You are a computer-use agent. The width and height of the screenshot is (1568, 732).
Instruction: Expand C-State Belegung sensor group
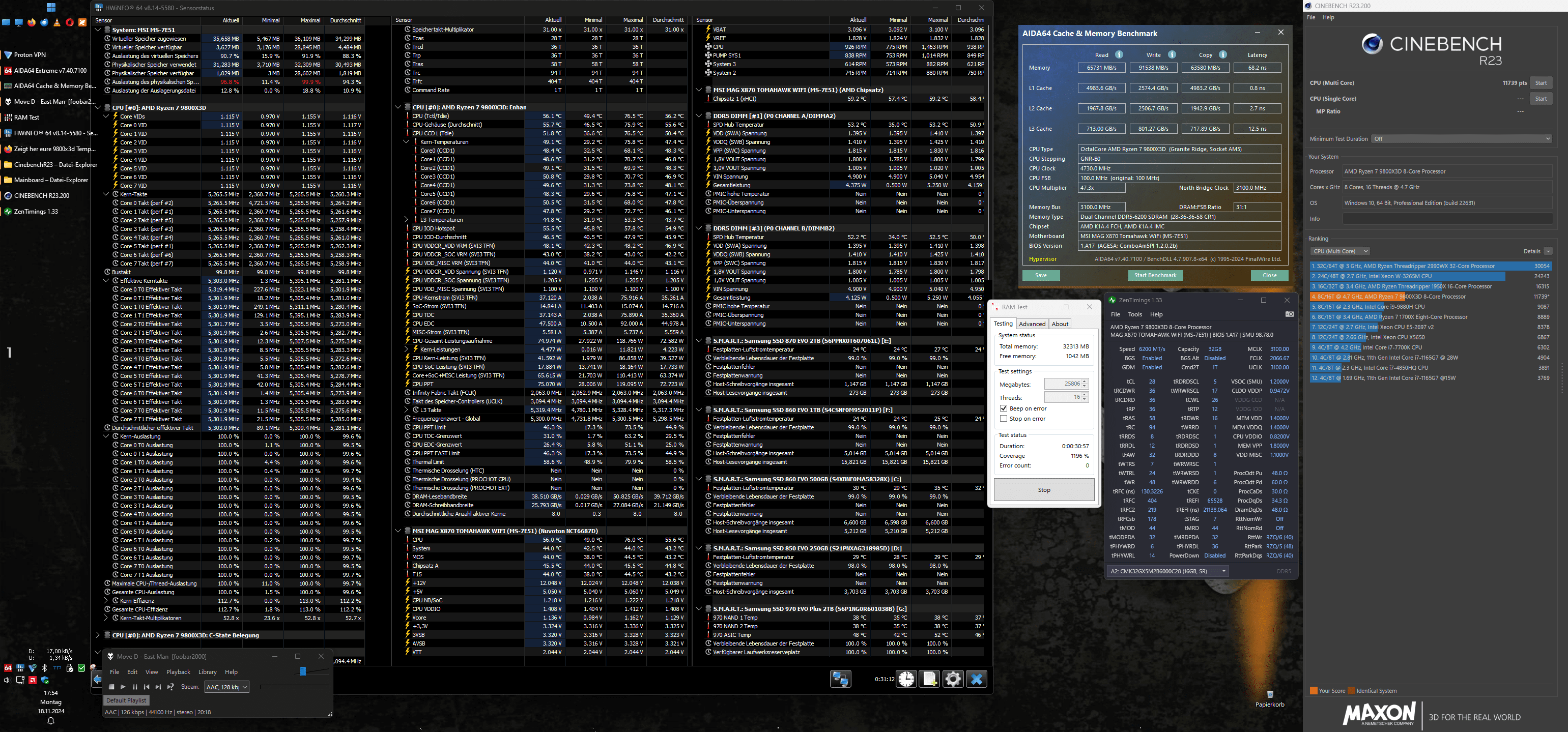[98, 635]
